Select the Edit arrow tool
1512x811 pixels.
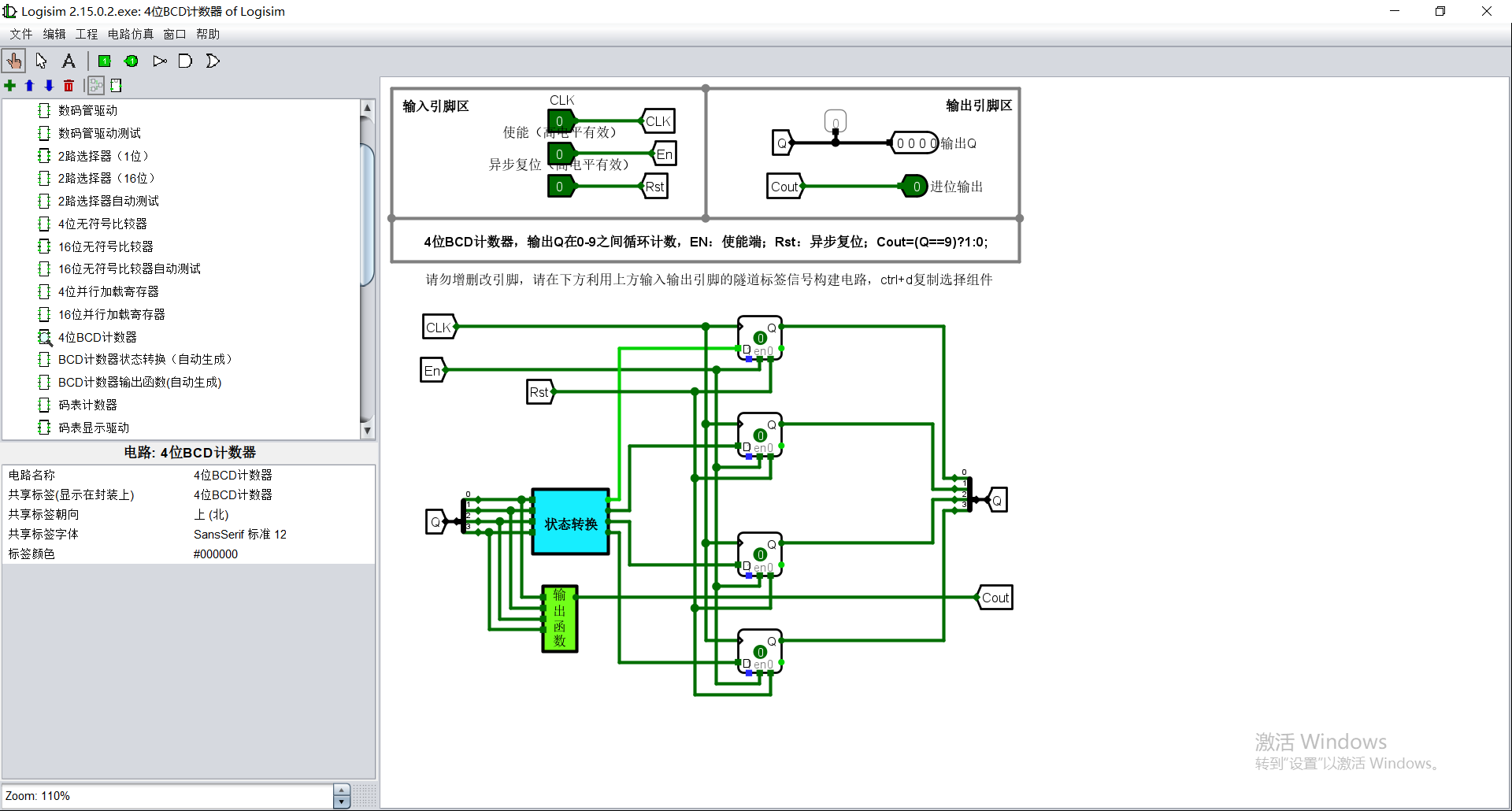(41, 61)
